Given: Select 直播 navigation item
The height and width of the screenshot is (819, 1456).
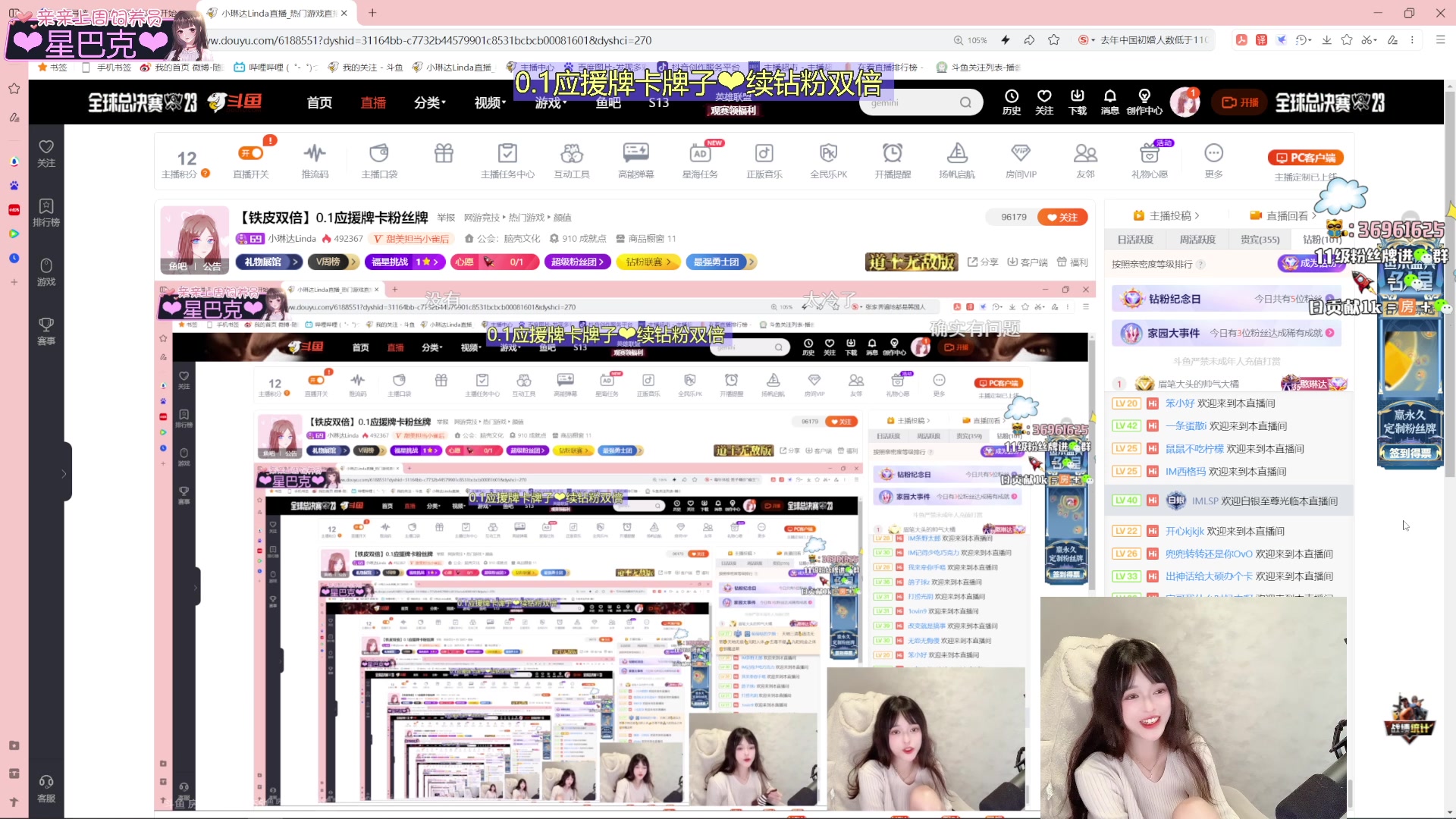Looking at the screenshot, I should coord(373,102).
